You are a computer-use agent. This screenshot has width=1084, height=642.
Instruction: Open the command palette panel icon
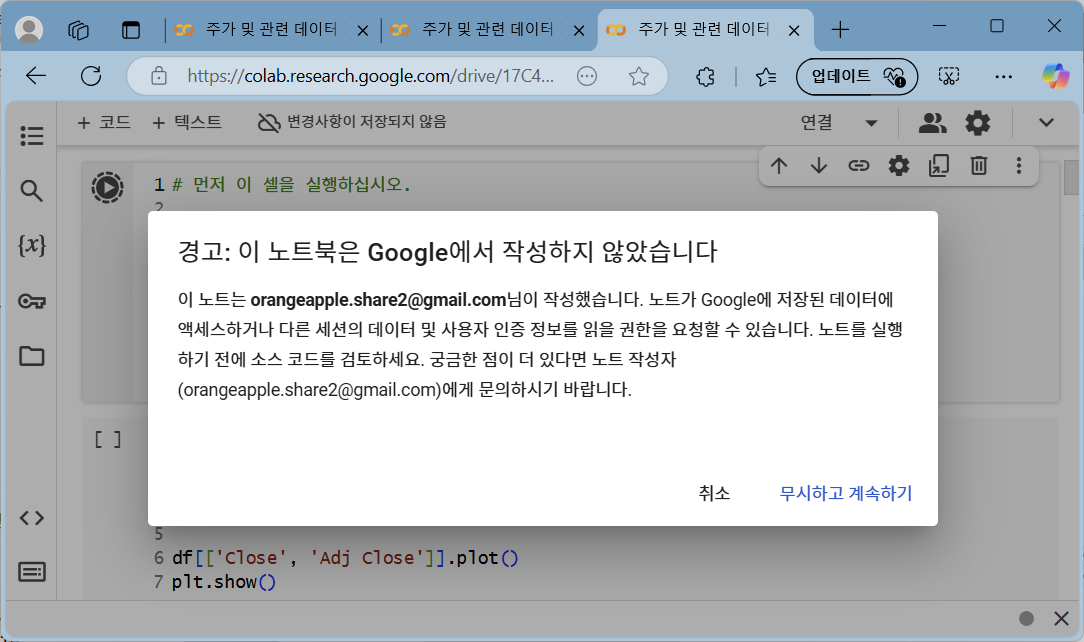pos(32,572)
